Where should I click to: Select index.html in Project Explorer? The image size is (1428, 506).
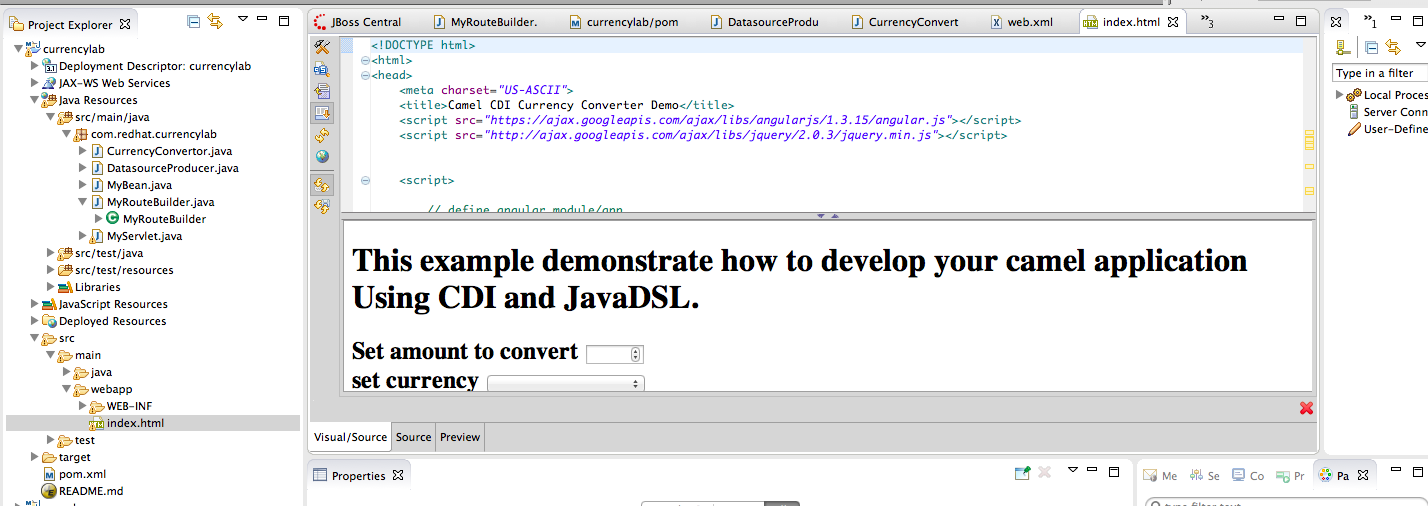pyautogui.click(x=135, y=423)
